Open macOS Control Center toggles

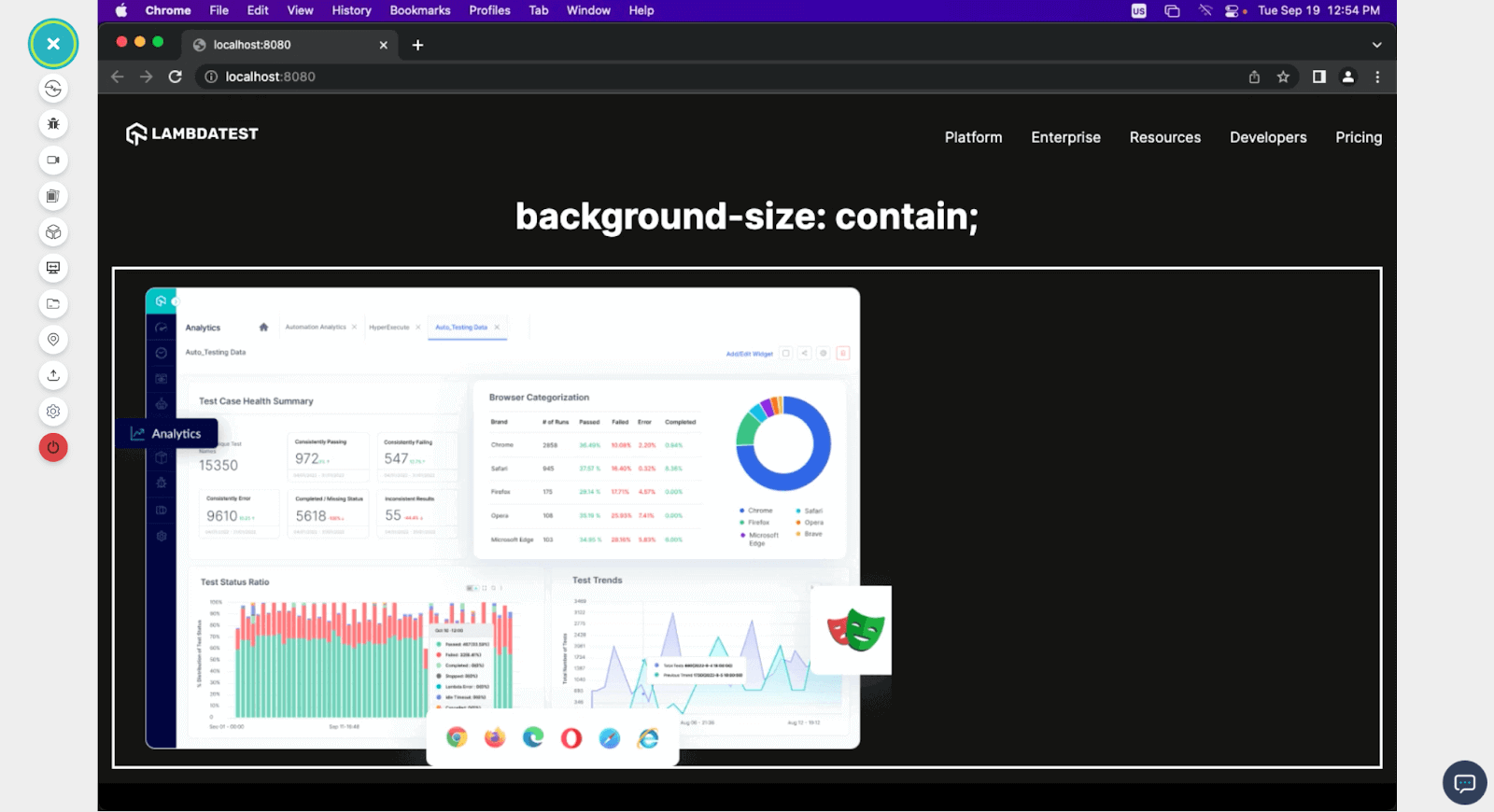pos(1233,10)
